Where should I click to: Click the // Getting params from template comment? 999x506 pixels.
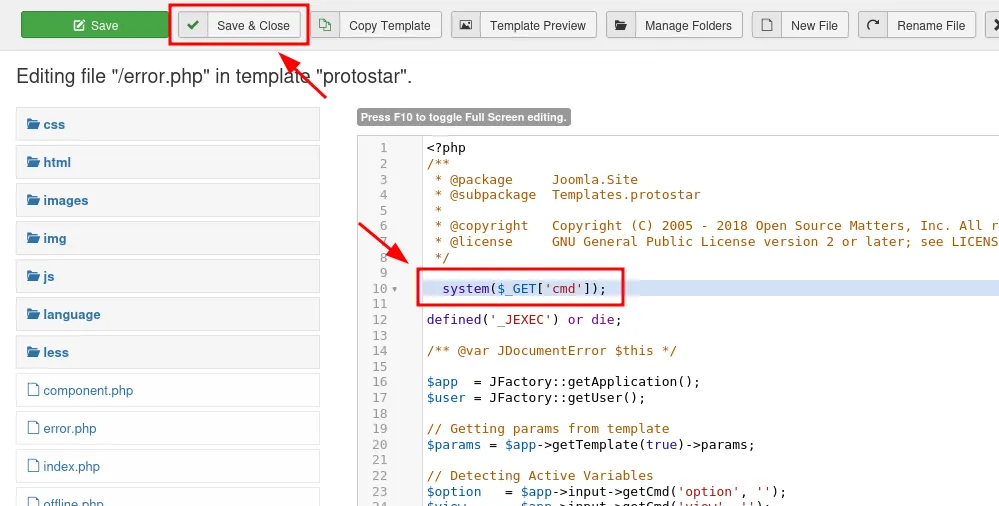click(x=548, y=429)
